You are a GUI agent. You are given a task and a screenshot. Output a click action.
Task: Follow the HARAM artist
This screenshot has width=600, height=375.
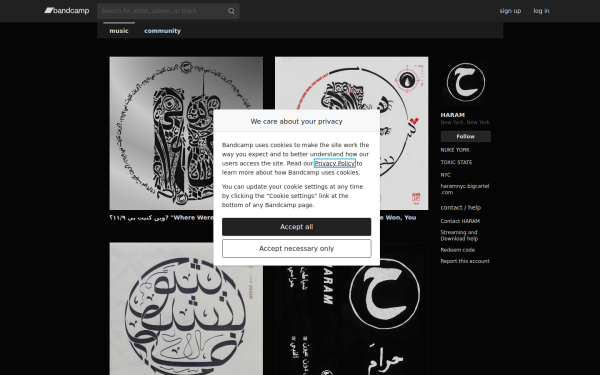[466, 137]
